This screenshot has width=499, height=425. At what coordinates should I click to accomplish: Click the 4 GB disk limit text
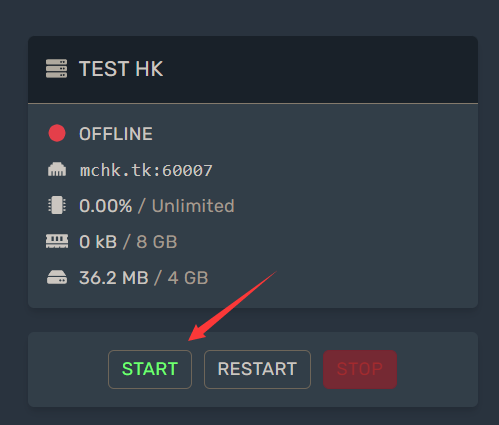coord(188,278)
